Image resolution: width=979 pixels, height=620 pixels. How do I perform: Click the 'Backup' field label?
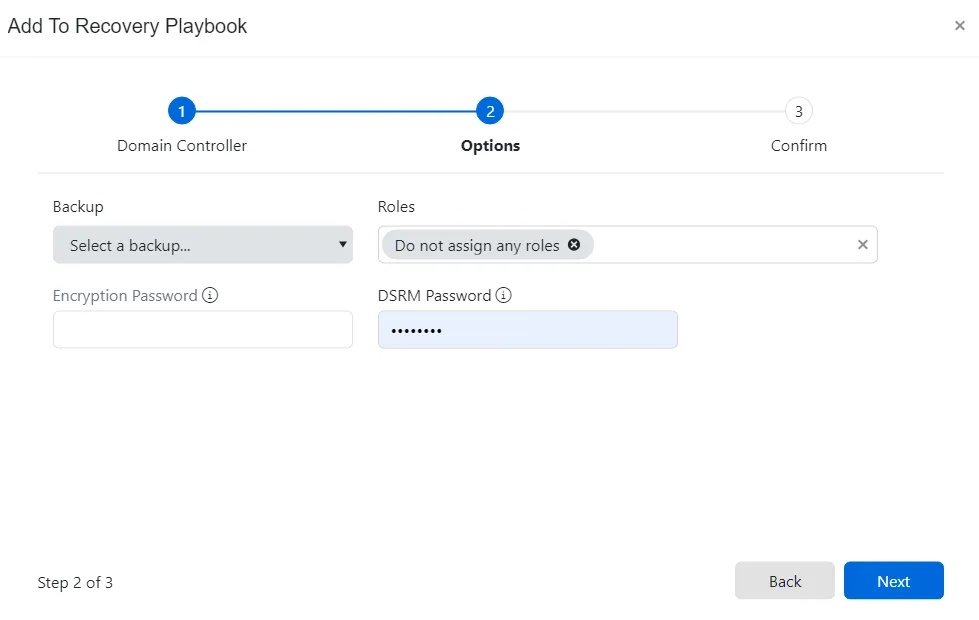78,207
